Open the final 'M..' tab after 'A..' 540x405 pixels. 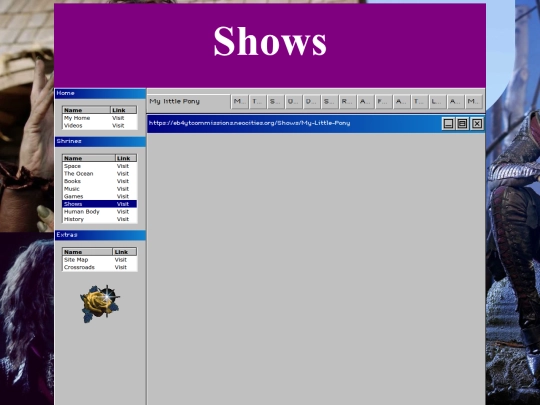473,102
